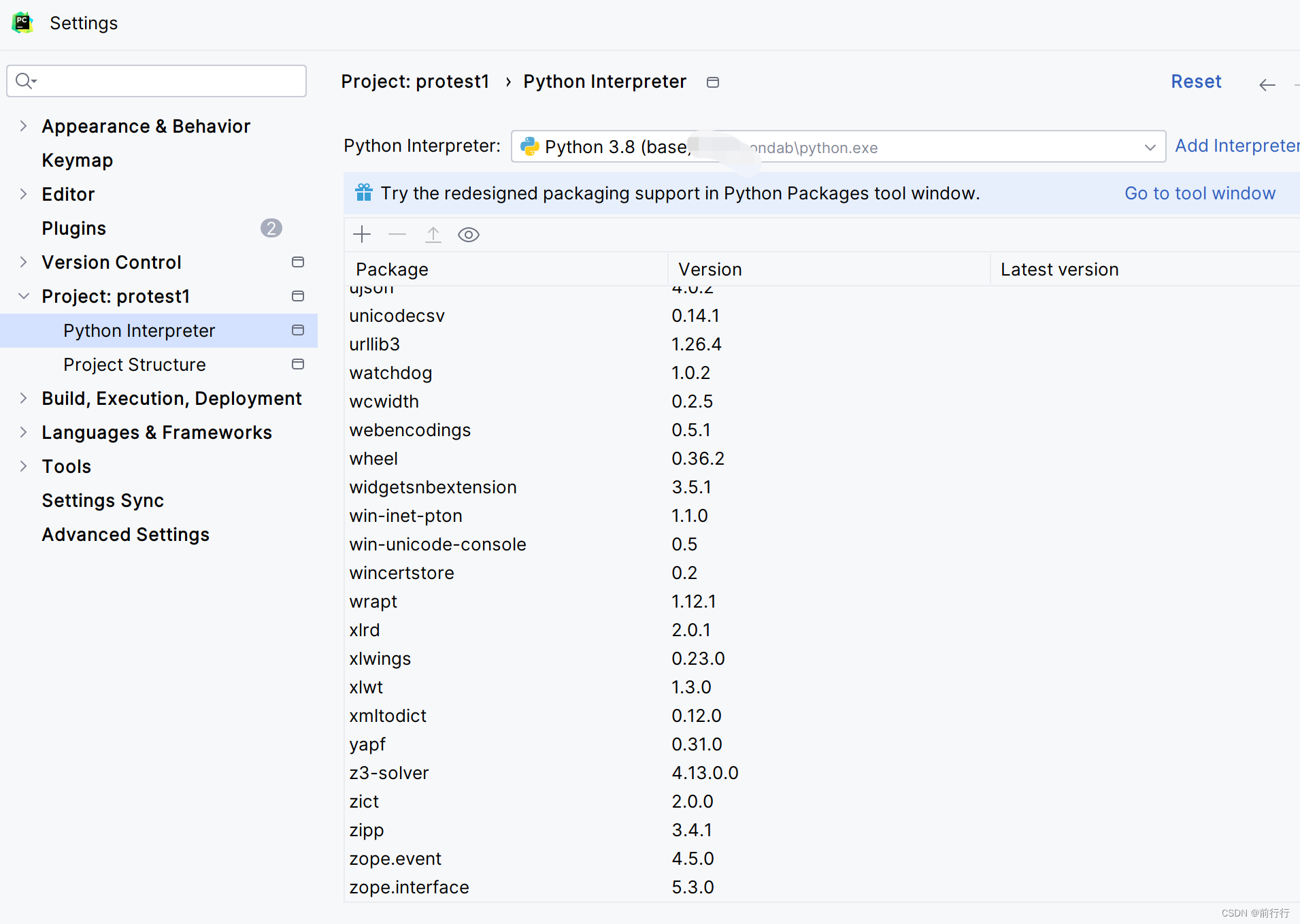
Task: Select Keymap settings page
Action: pyautogui.click(x=78, y=160)
